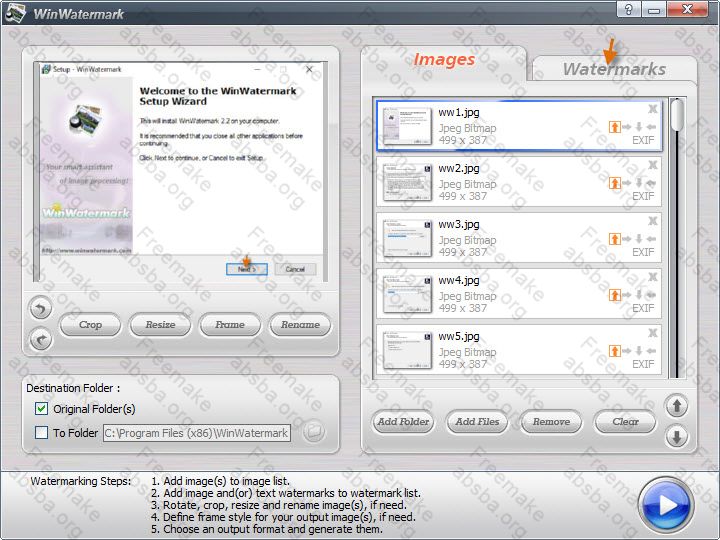Viewport: 720px width, 540px height.
Task: Flip ww1.jpg with its down arrow icon
Action: pyautogui.click(x=639, y=127)
